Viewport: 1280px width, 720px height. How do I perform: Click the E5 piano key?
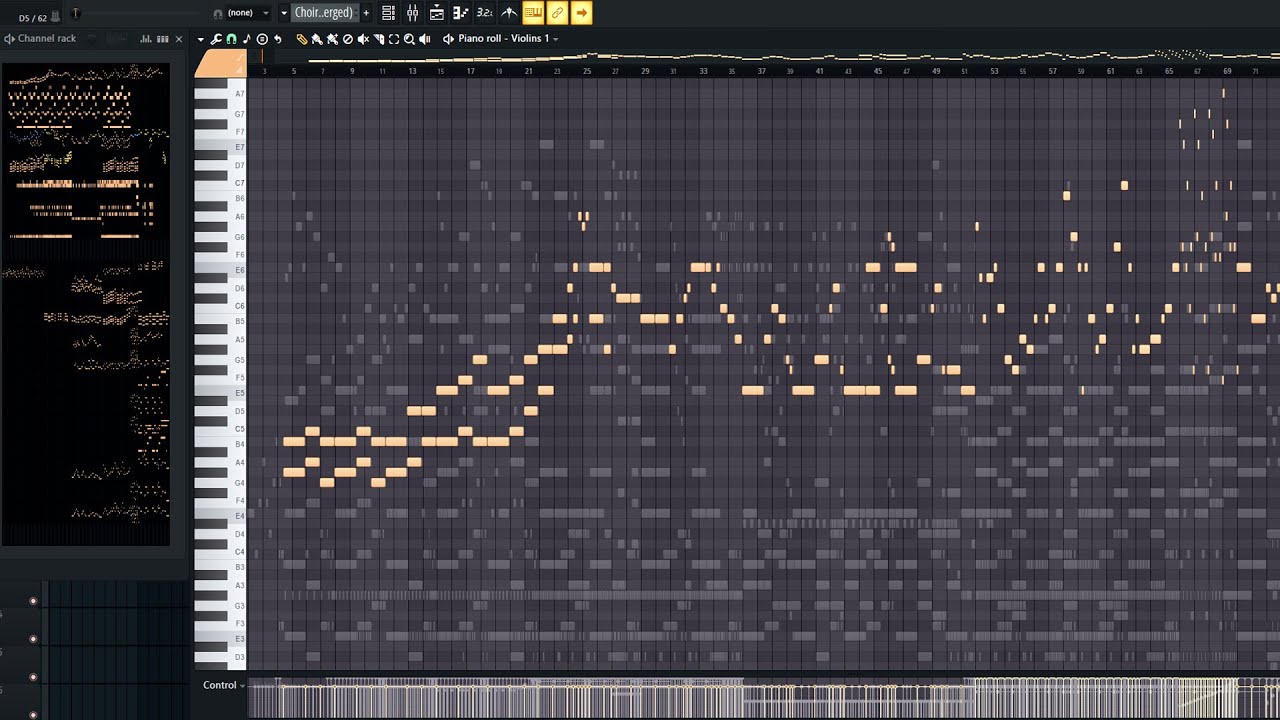(221, 394)
